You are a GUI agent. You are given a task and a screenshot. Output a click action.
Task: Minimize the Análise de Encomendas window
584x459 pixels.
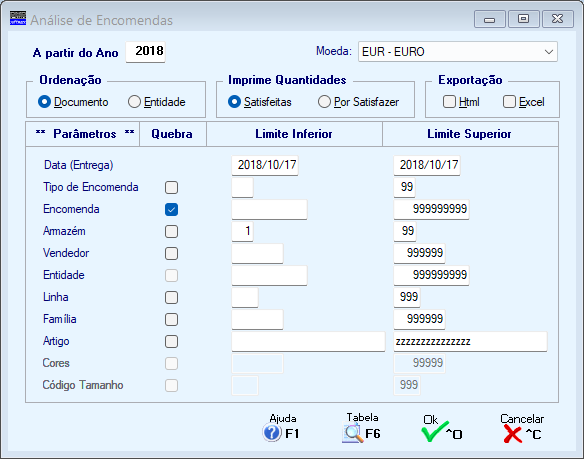tap(489, 19)
